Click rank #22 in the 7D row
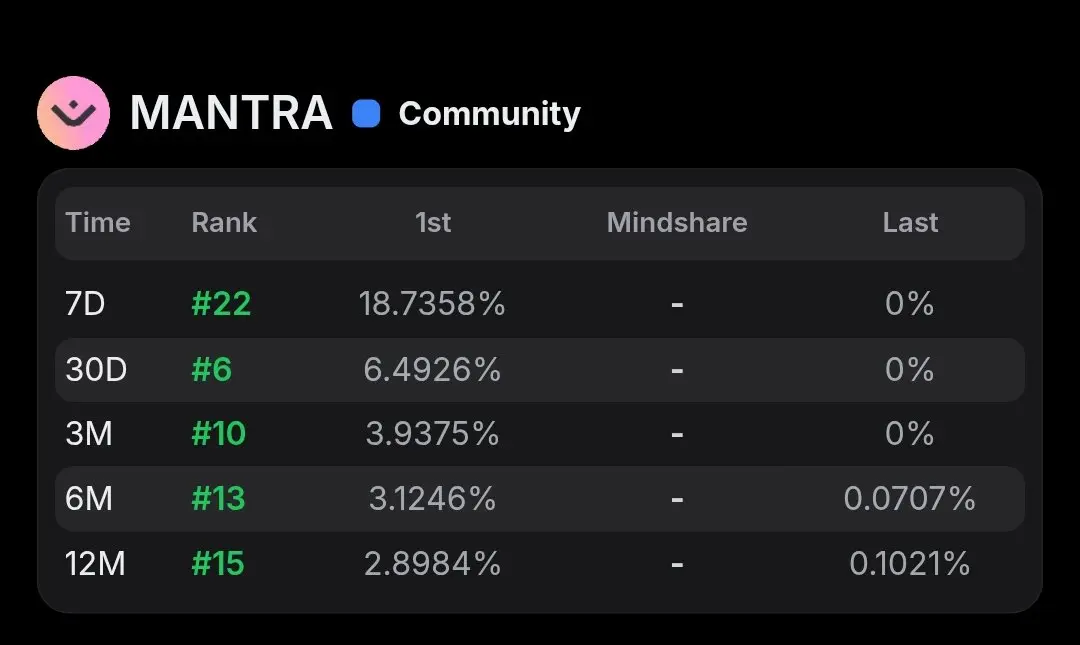 (221, 304)
